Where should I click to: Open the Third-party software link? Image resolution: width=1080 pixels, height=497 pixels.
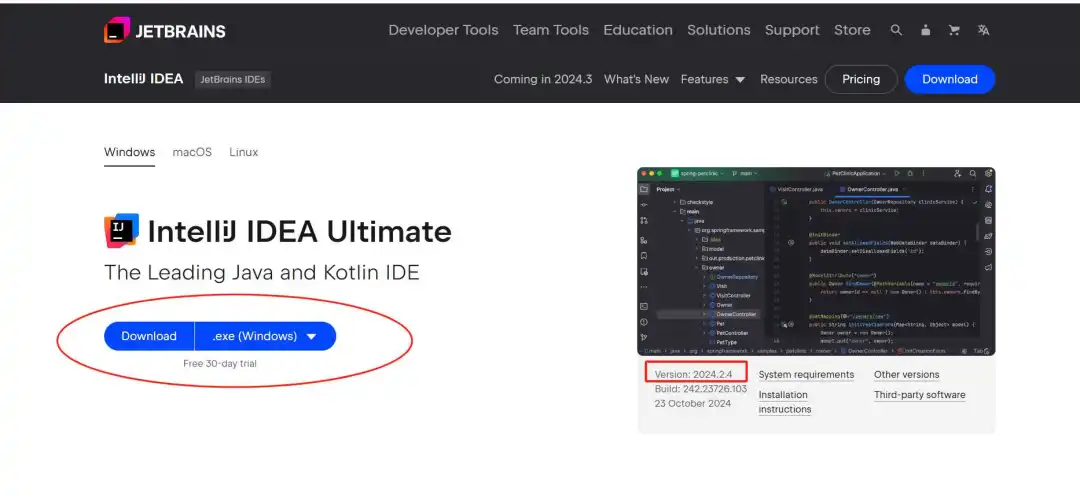pyautogui.click(x=920, y=395)
